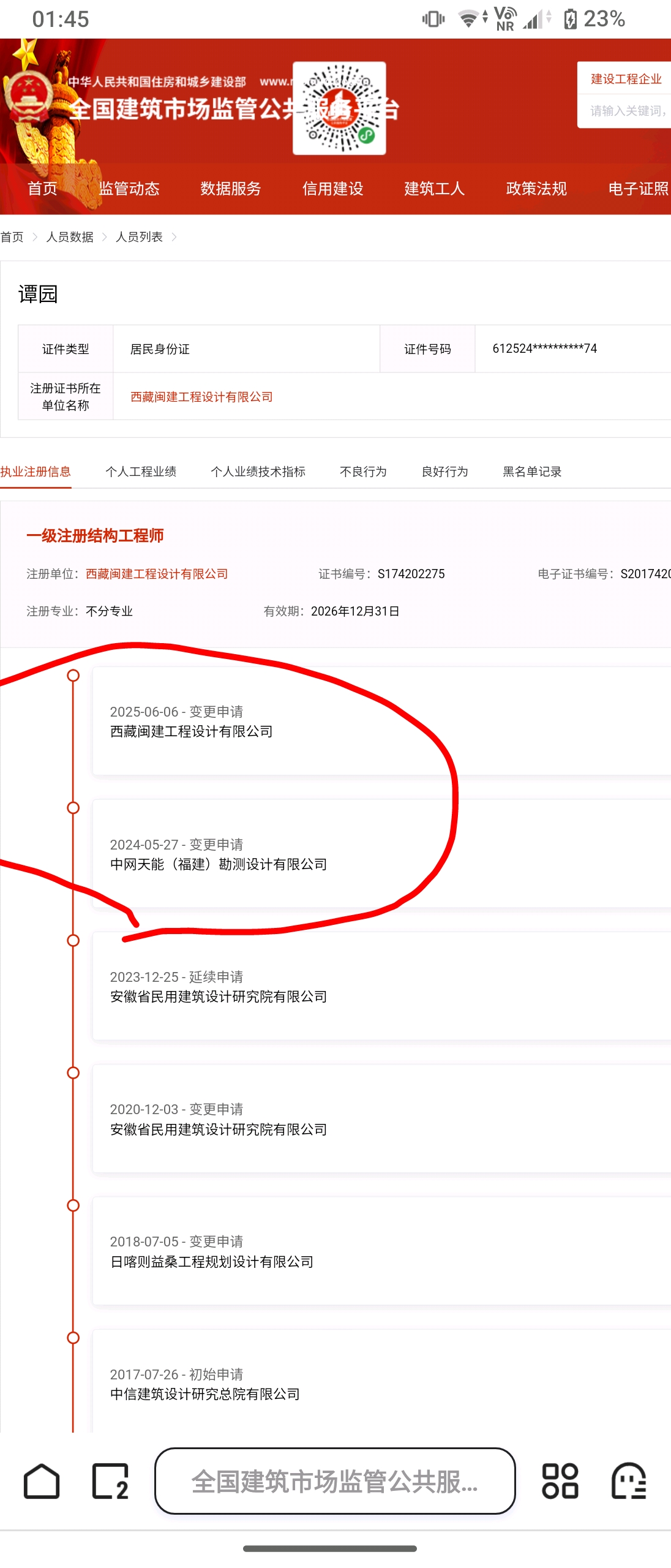Select the 一级注册结构工程师 heading
This screenshot has height=1568, width=671.
[x=95, y=536]
